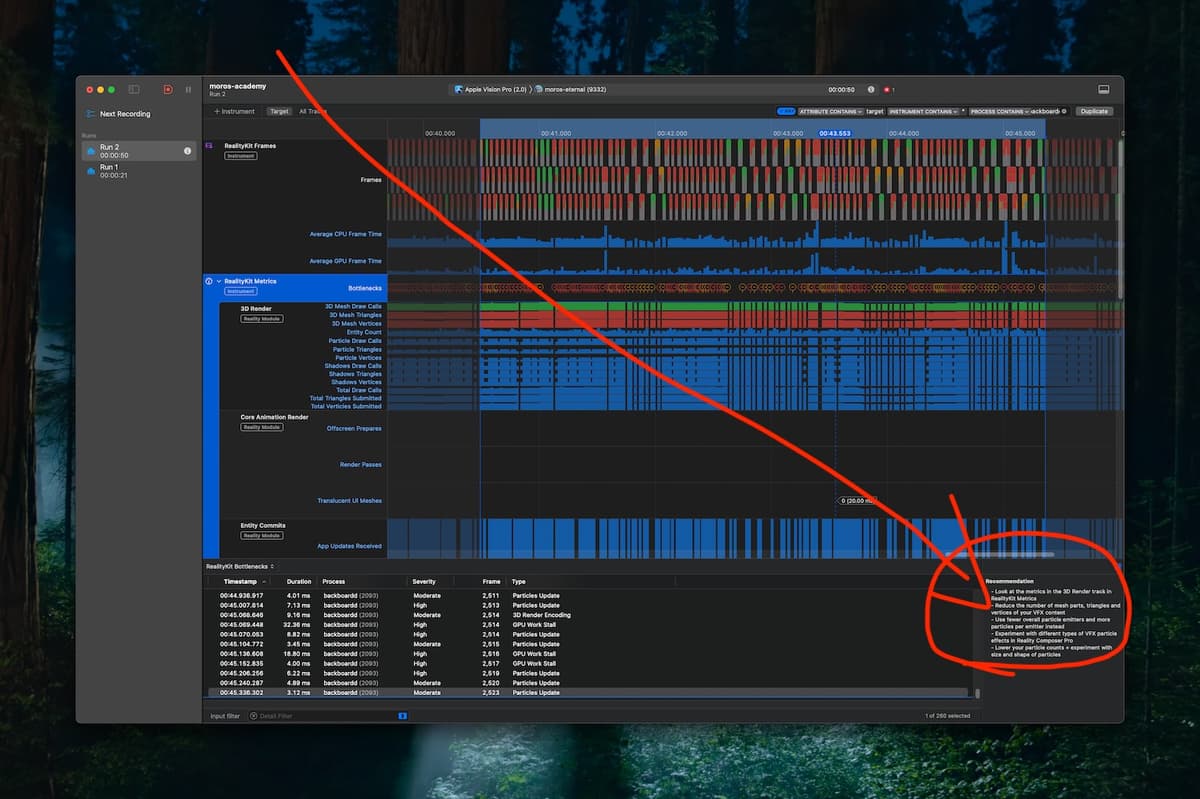Sort by the Frame column header
1200x799 pixels.
coord(490,581)
